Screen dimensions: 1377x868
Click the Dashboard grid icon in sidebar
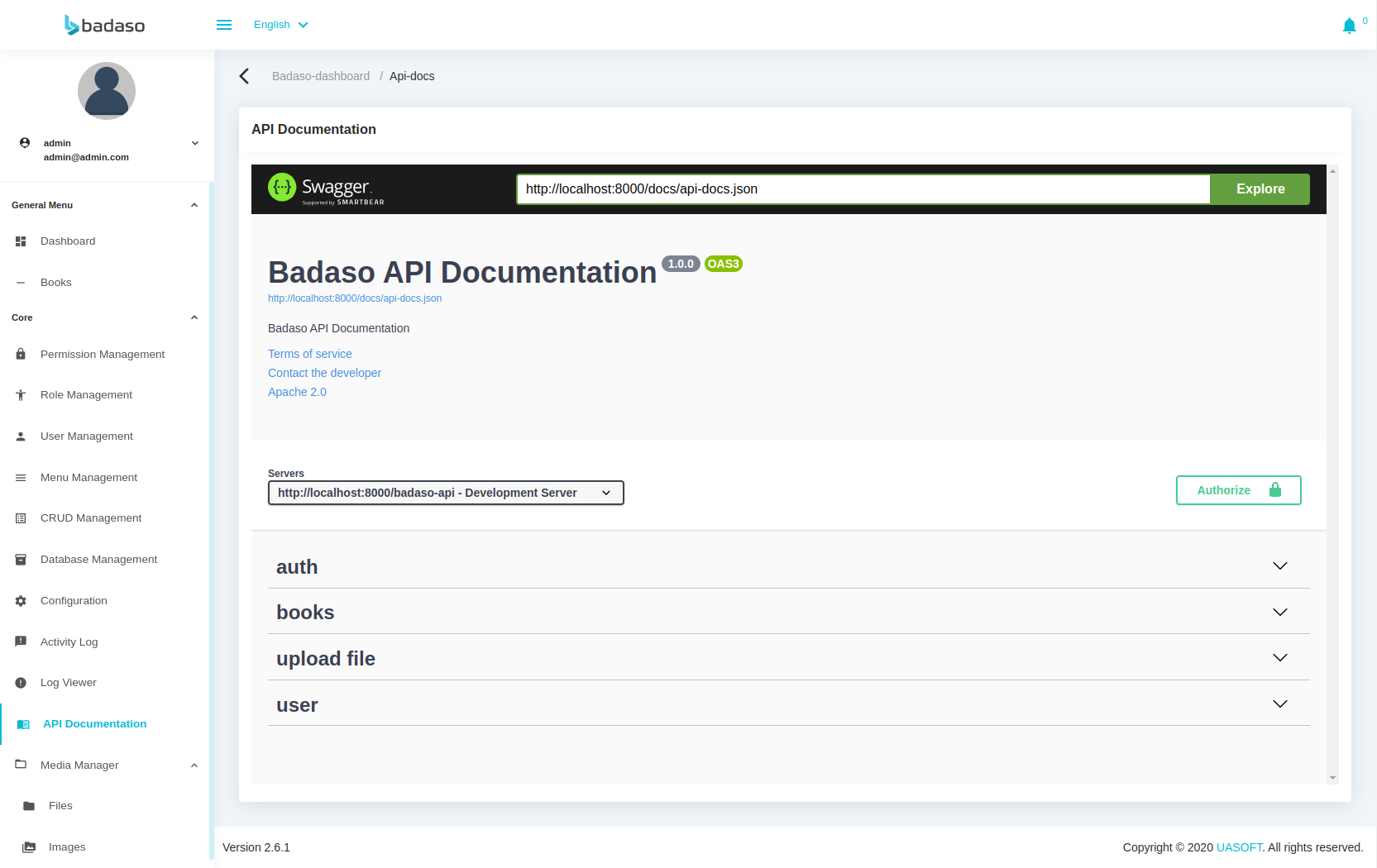[21, 241]
